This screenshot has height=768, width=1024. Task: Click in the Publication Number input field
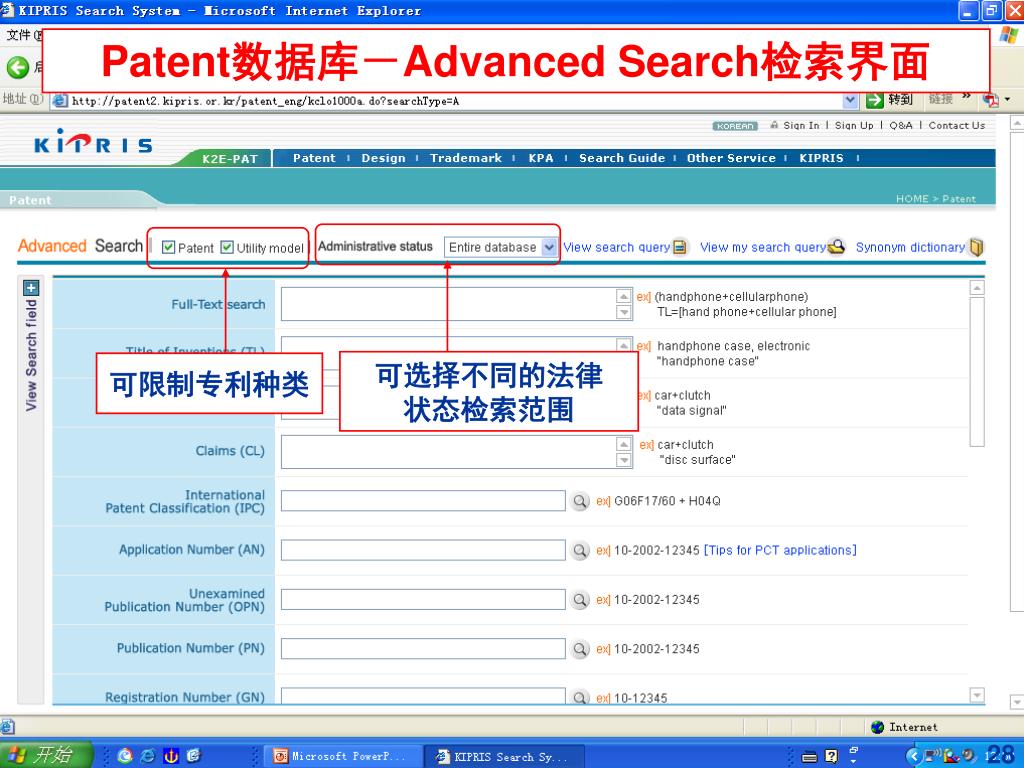point(423,649)
